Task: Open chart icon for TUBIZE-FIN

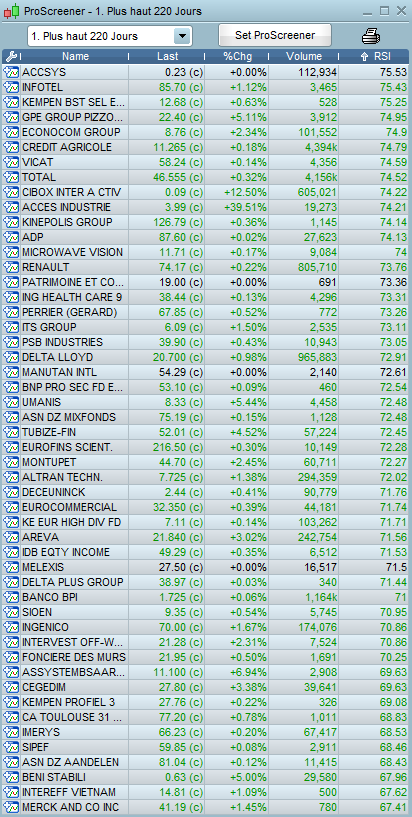Action: (11, 432)
